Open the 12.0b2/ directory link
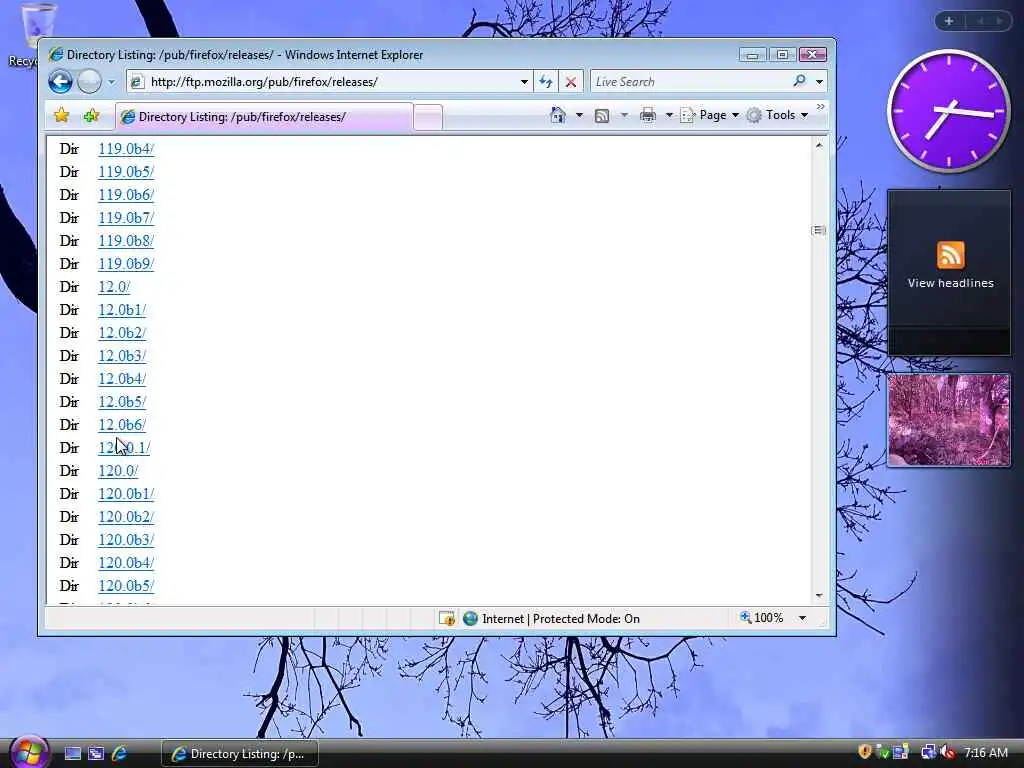Screen dimensions: 1024x768 point(122,332)
